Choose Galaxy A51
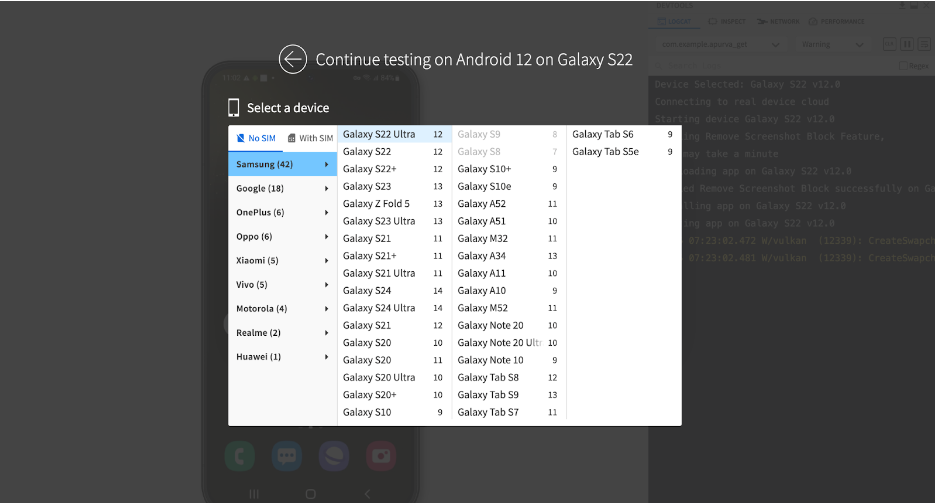Viewport: 937px width, 504px height. pos(509,221)
